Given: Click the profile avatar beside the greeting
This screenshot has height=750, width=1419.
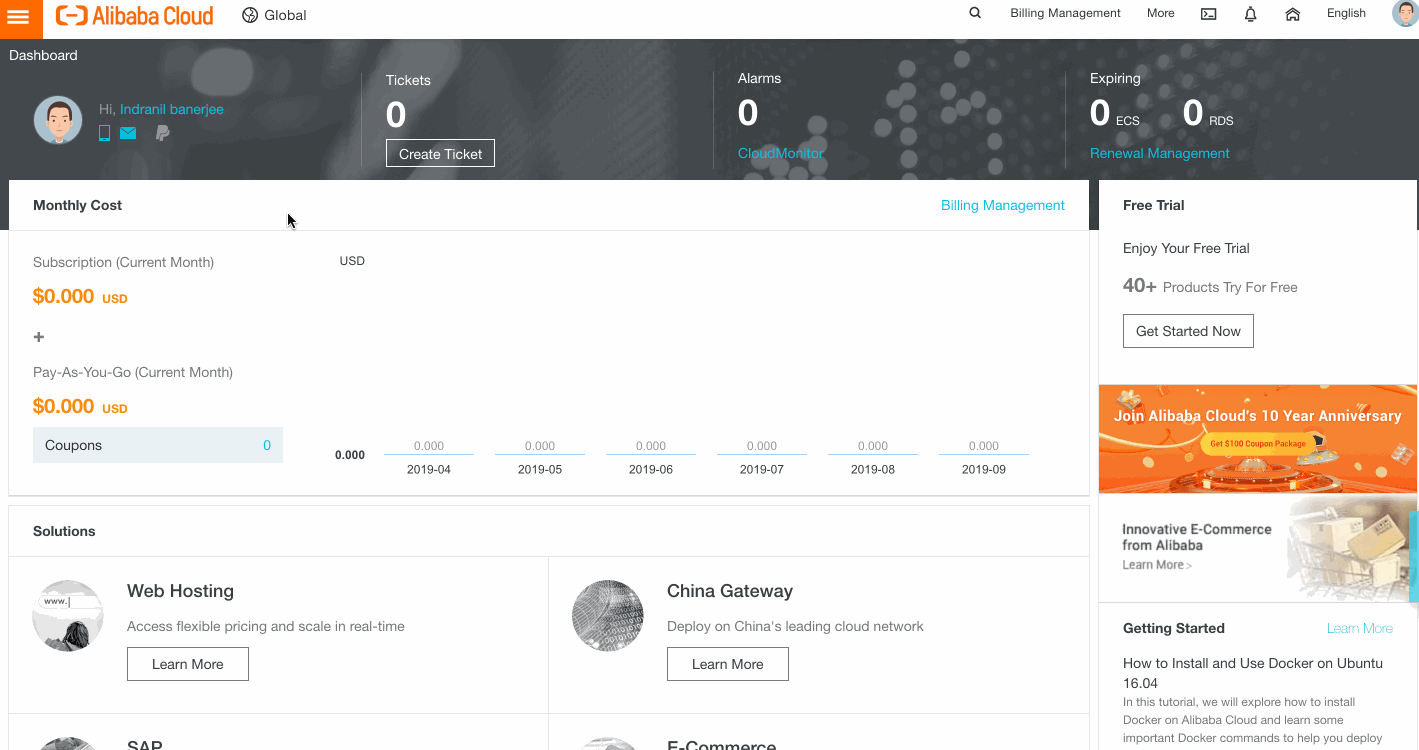Looking at the screenshot, I should (58, 120).
